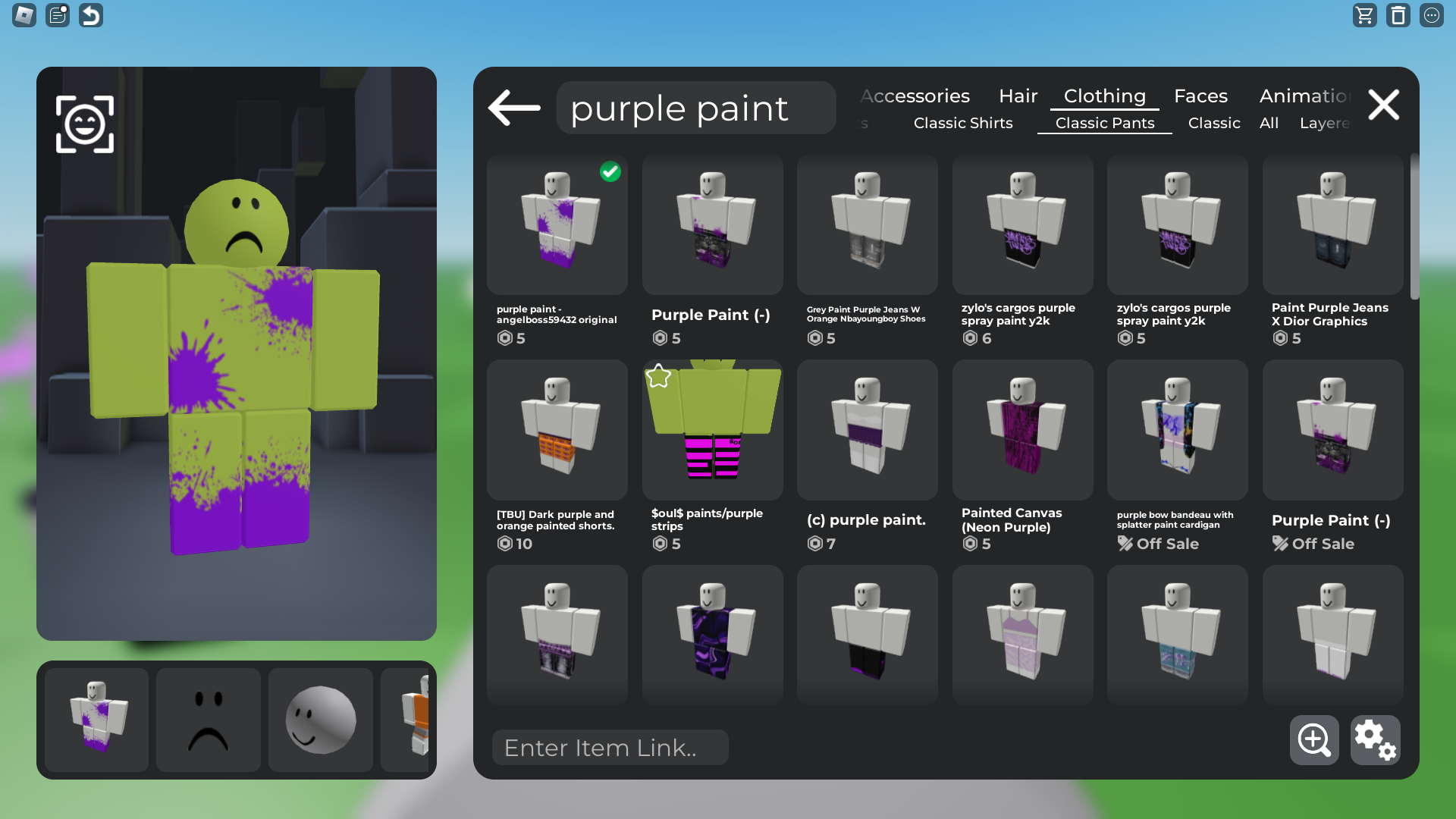
Task: Open the Roblox menu icon
Action: pos(24,15)
